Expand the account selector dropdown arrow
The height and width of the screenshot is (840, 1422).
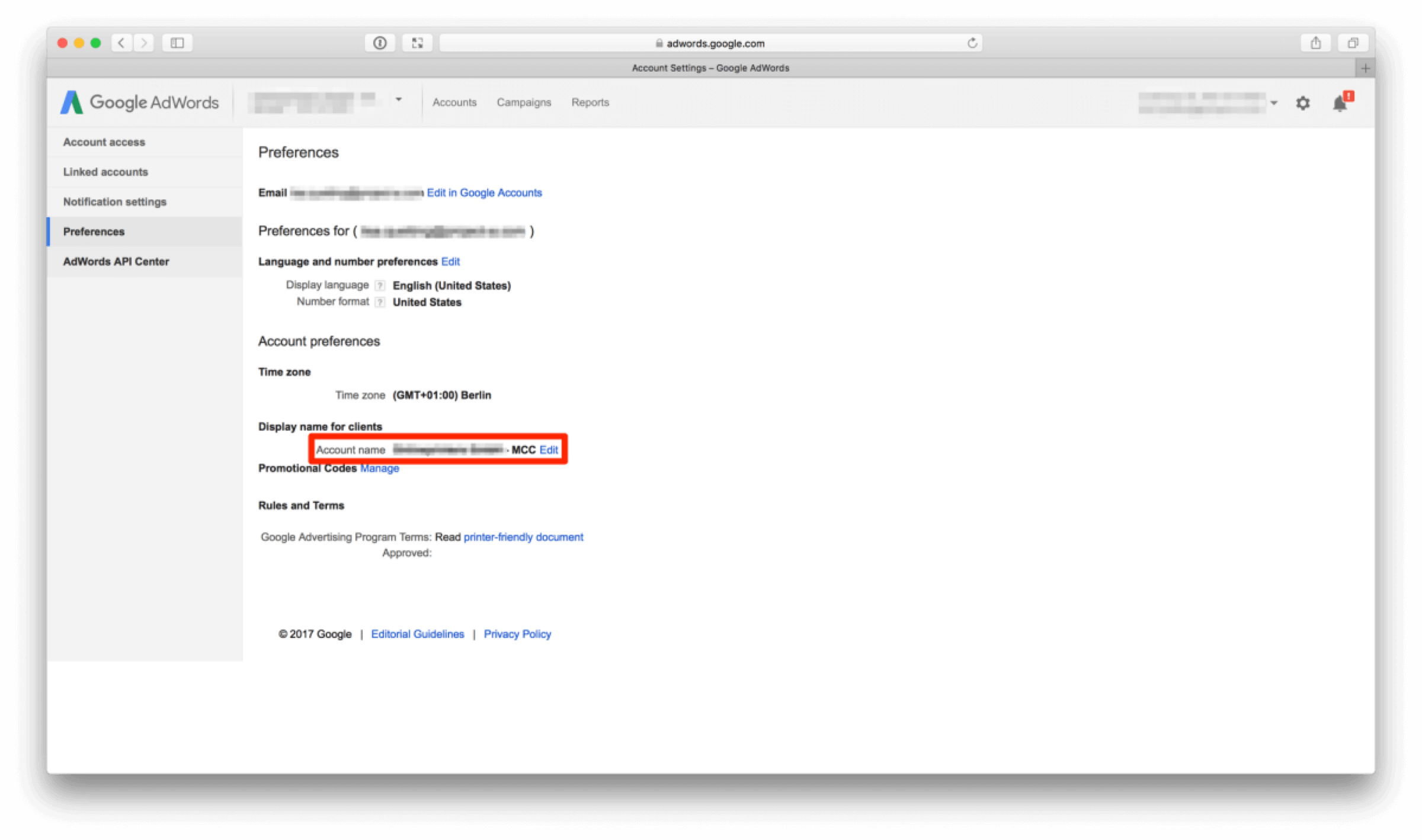coord(399,100)
